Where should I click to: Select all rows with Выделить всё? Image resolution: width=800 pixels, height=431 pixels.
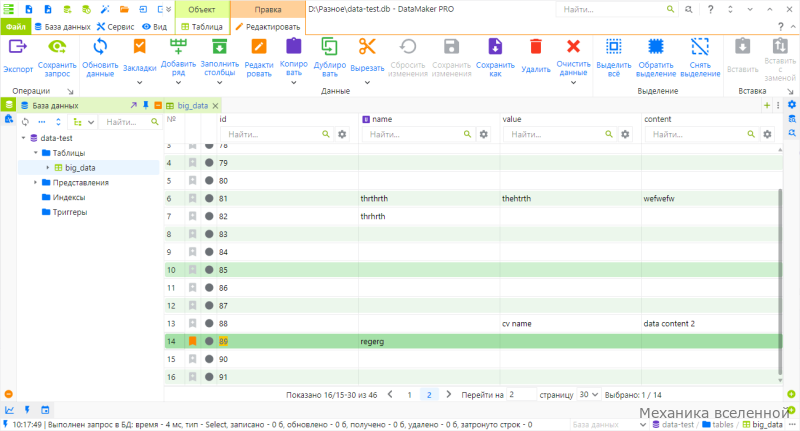pos(613,46)
